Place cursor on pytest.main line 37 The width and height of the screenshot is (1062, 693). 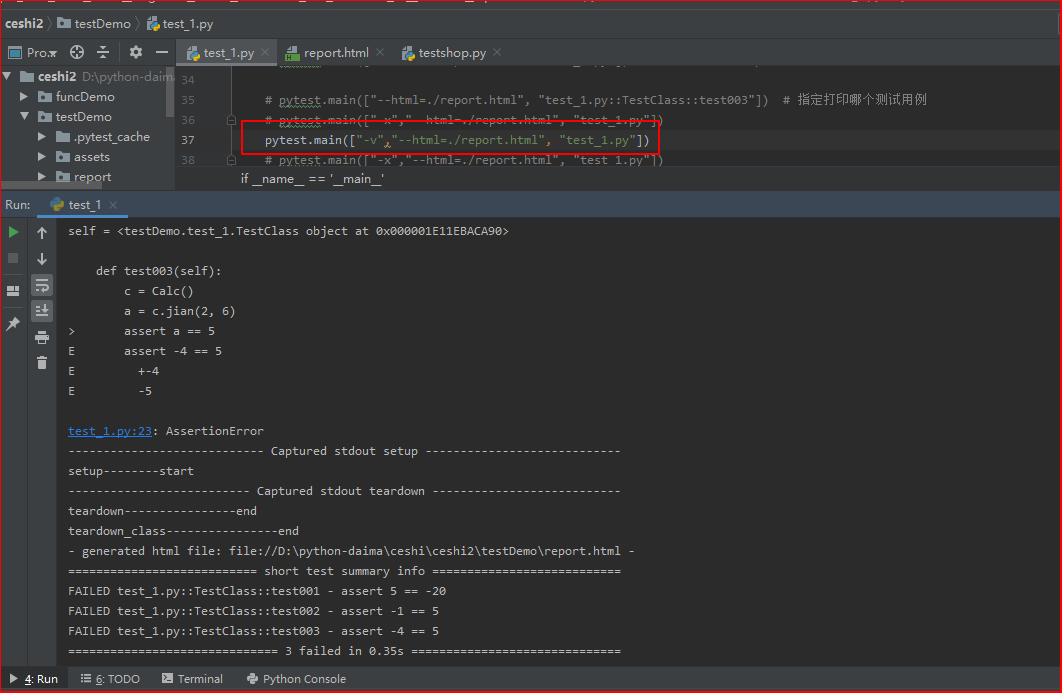[456, 140]
